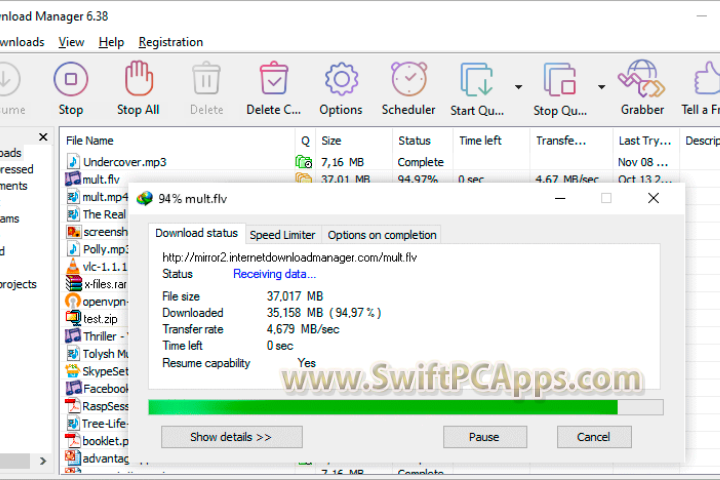720x480 pixels.
Task: Click the x-files.rar archive icon
Action: coord(73,284)
